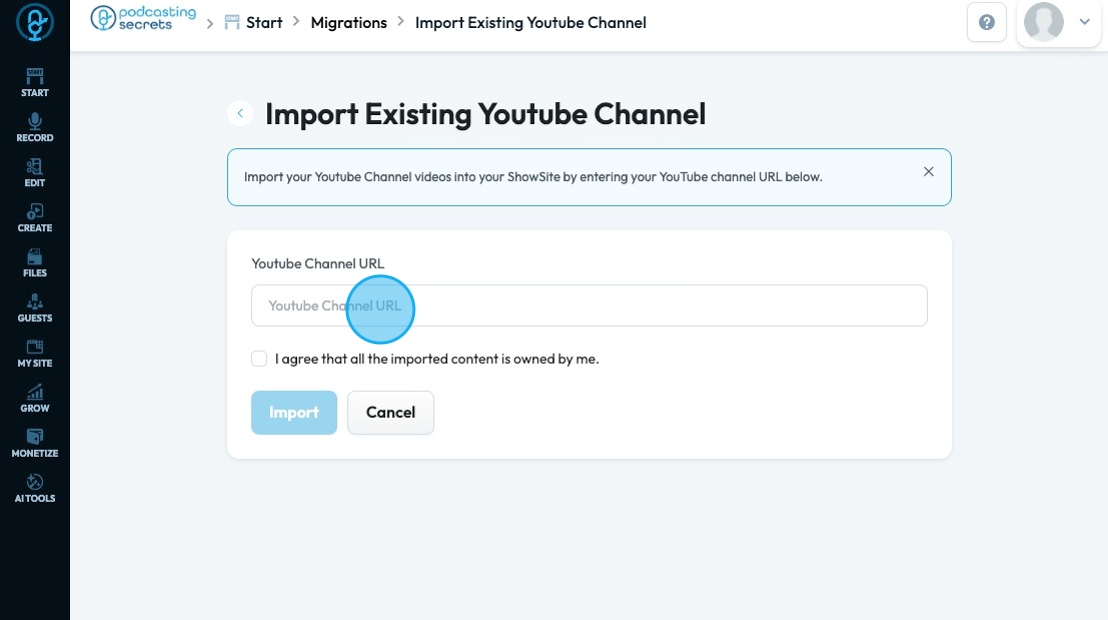
Task: Click the Podcasting Secrets header logo
Action: 143,18
